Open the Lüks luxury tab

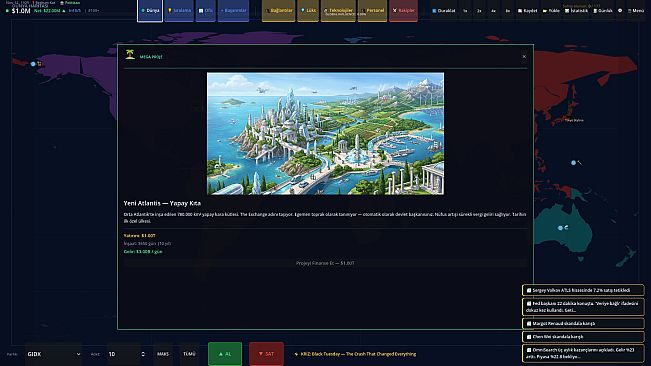(x=308, y=10)
